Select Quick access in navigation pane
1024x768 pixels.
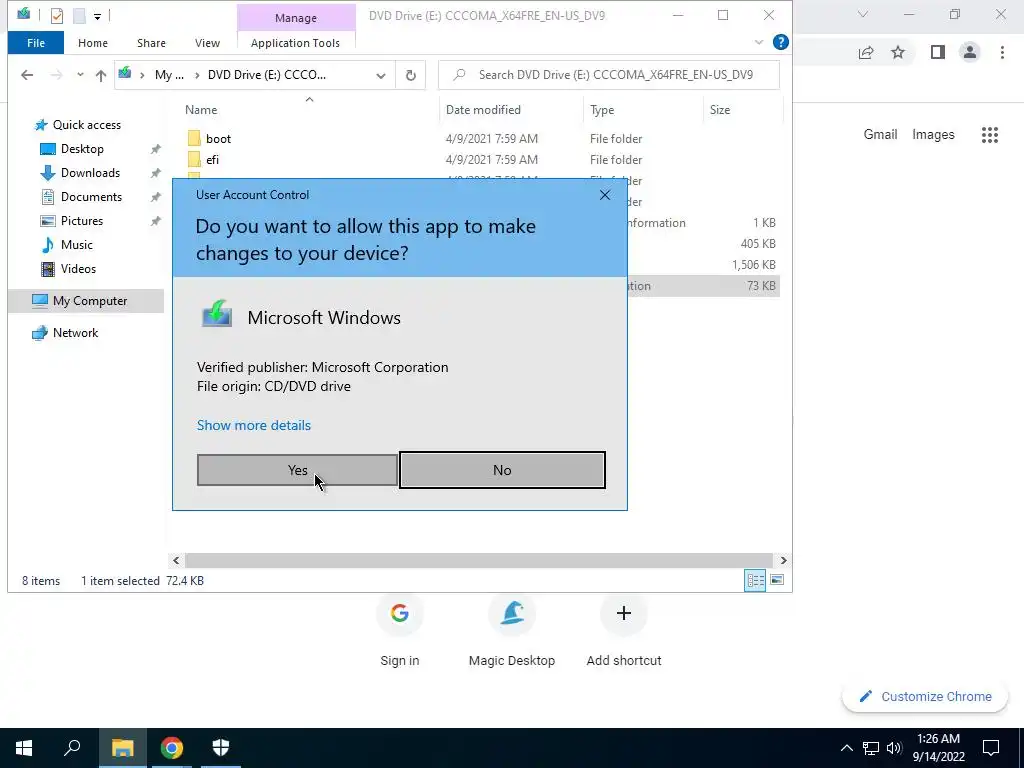coord(86,125)
